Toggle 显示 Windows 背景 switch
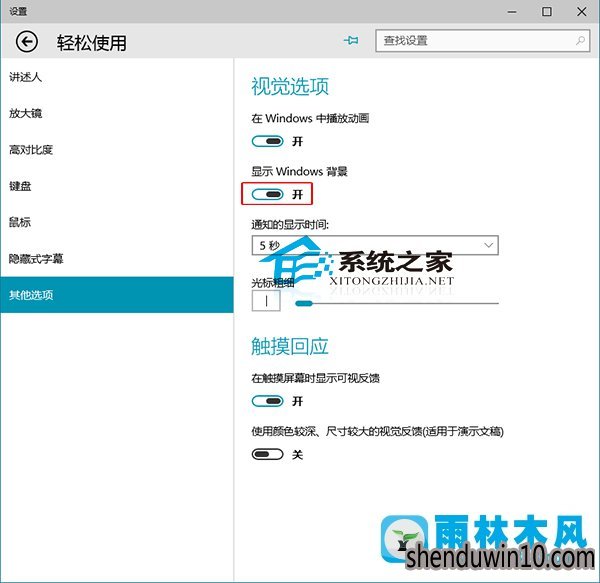 pyautogui.click(x=267, y=194)
